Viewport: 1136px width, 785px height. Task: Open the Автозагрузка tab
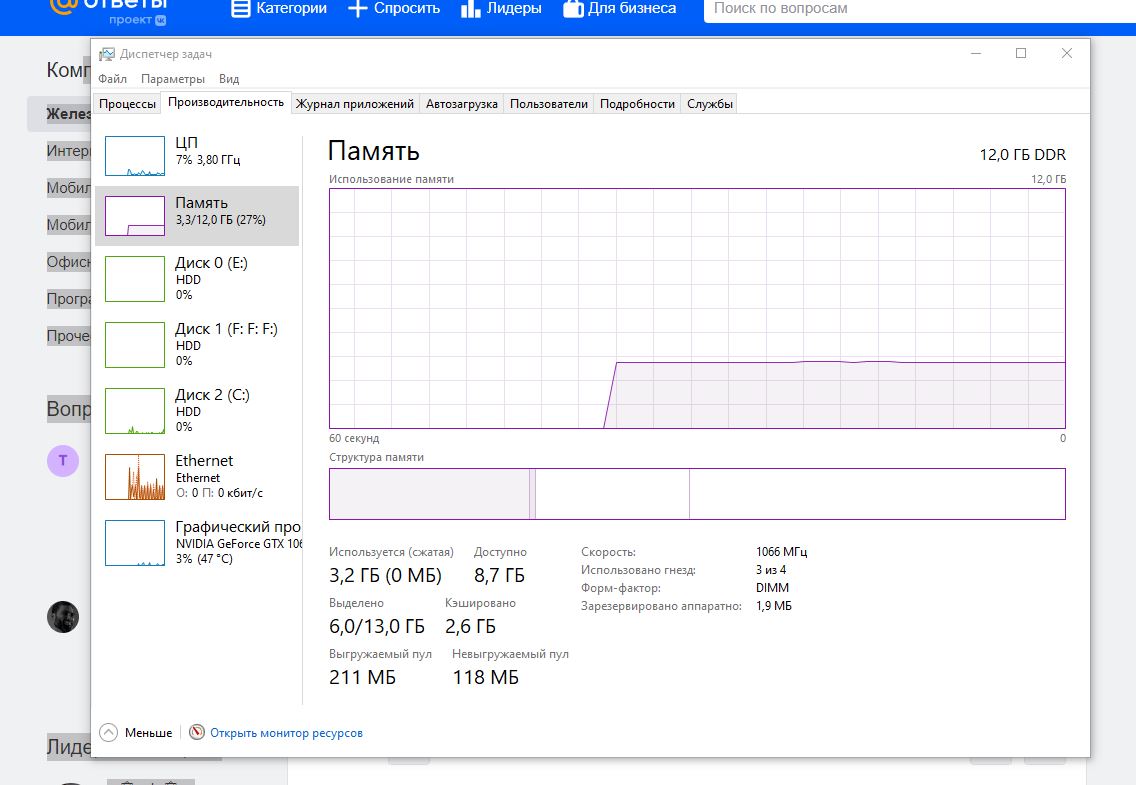(x=462, y=104)
